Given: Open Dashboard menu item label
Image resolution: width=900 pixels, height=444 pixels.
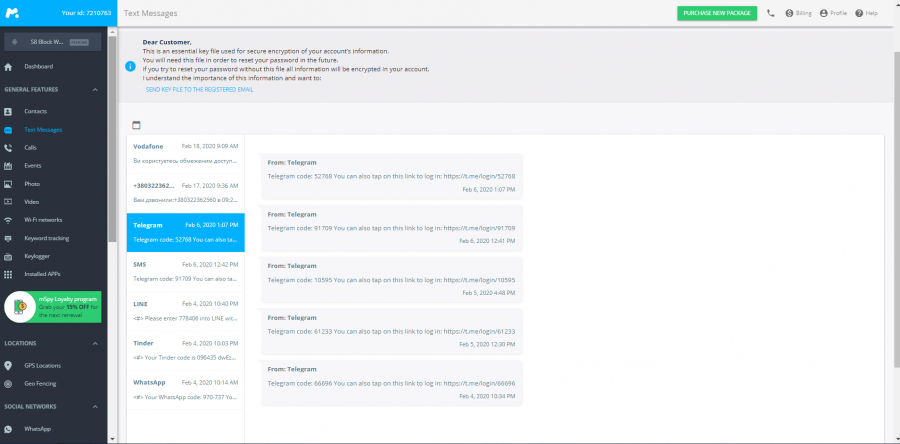Looking at the screenshot, I should coord(38,67).
